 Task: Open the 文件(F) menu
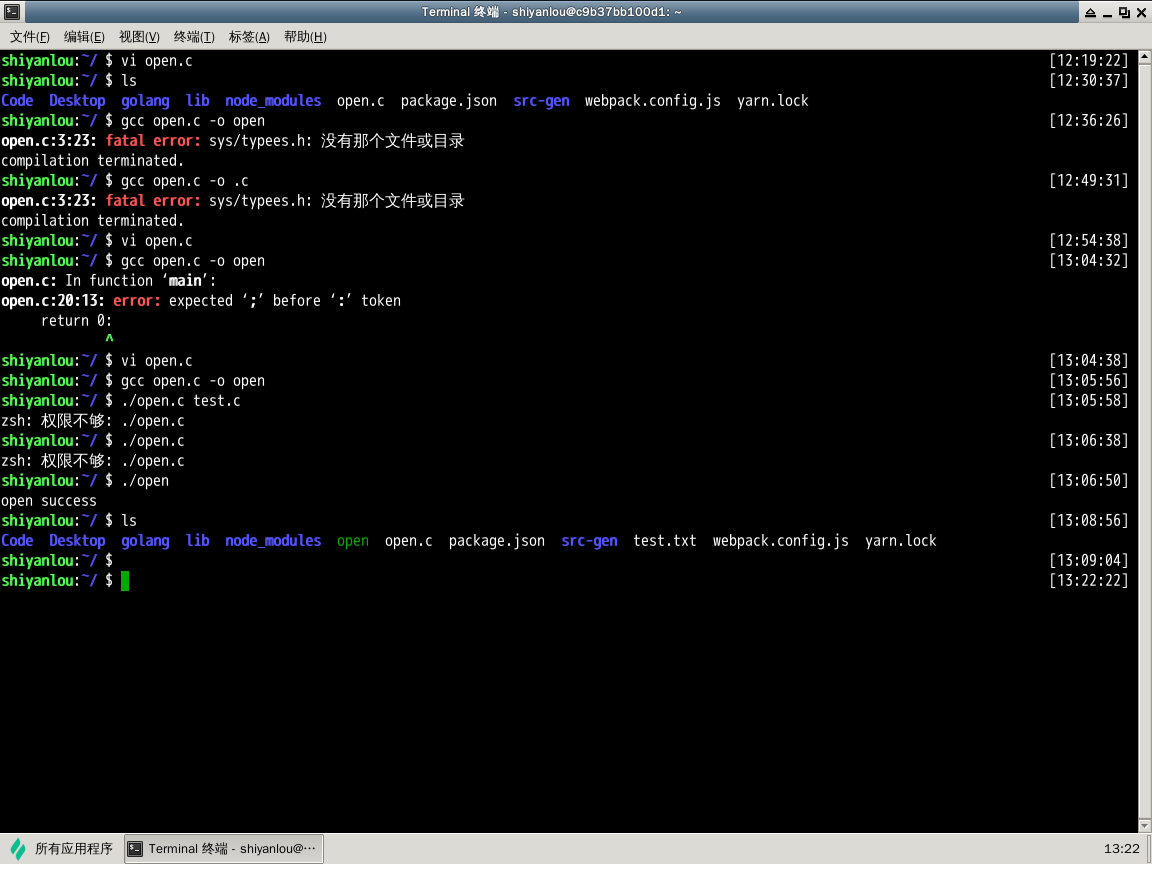[x=29, y=37]
